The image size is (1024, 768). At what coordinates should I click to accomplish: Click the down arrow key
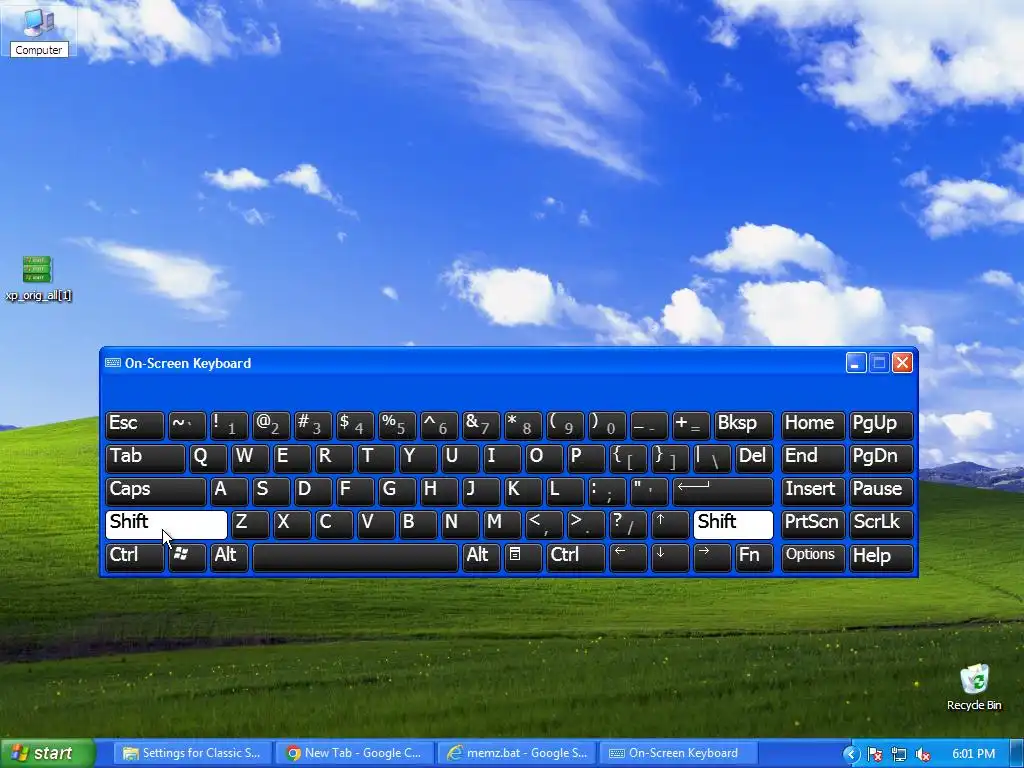coord(669,557)
